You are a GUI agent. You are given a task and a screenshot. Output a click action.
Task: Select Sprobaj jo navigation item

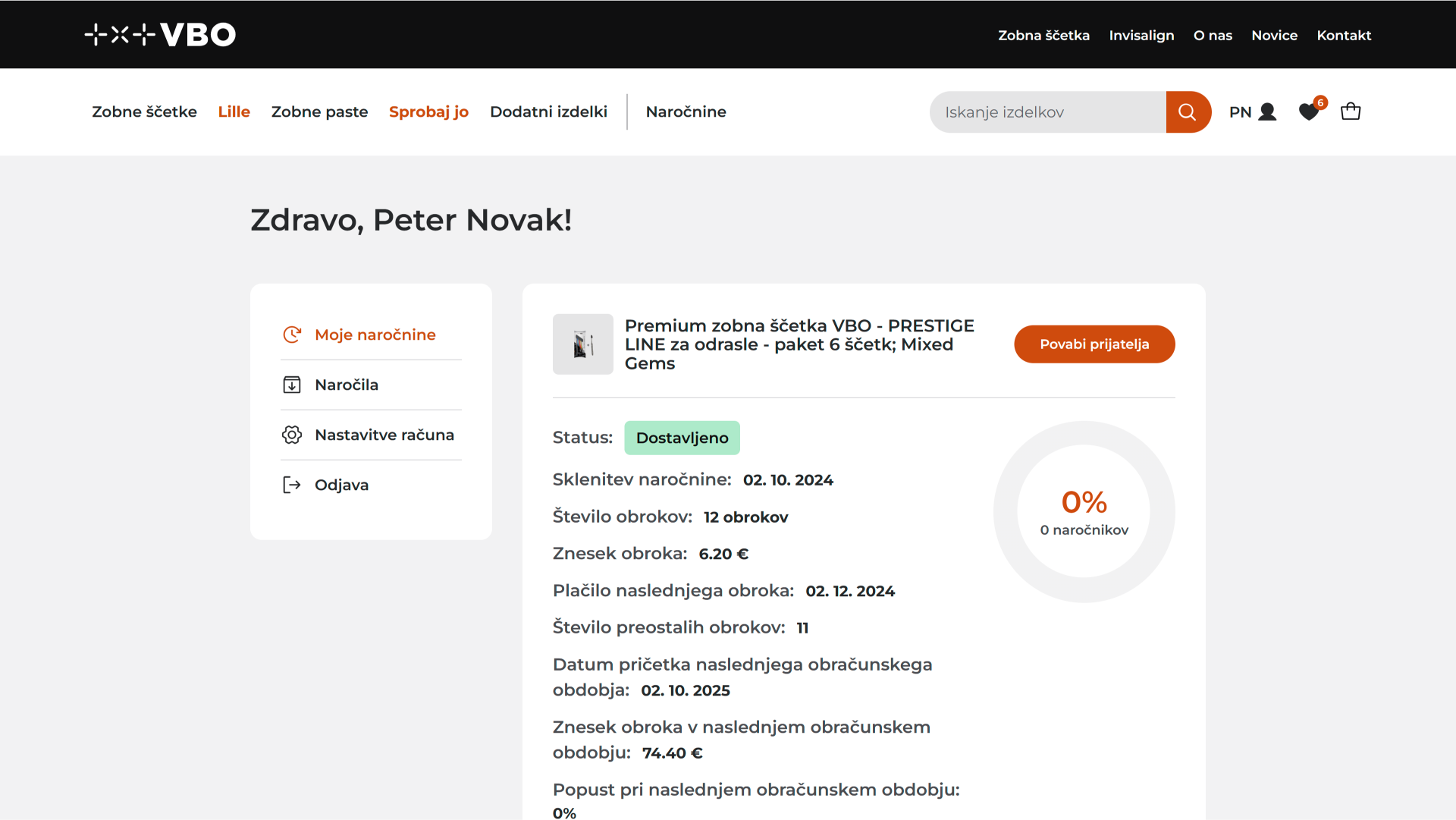click(428, 112)
